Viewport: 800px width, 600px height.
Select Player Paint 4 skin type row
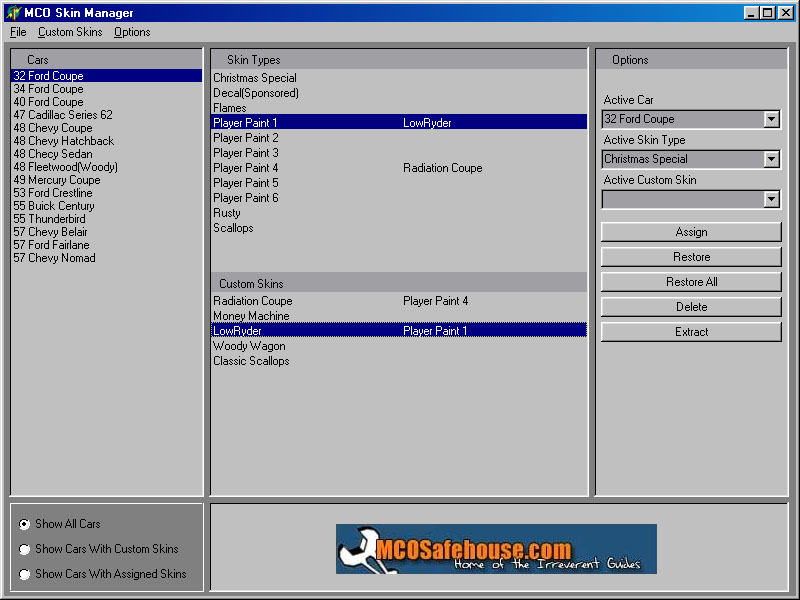[399, 168]
